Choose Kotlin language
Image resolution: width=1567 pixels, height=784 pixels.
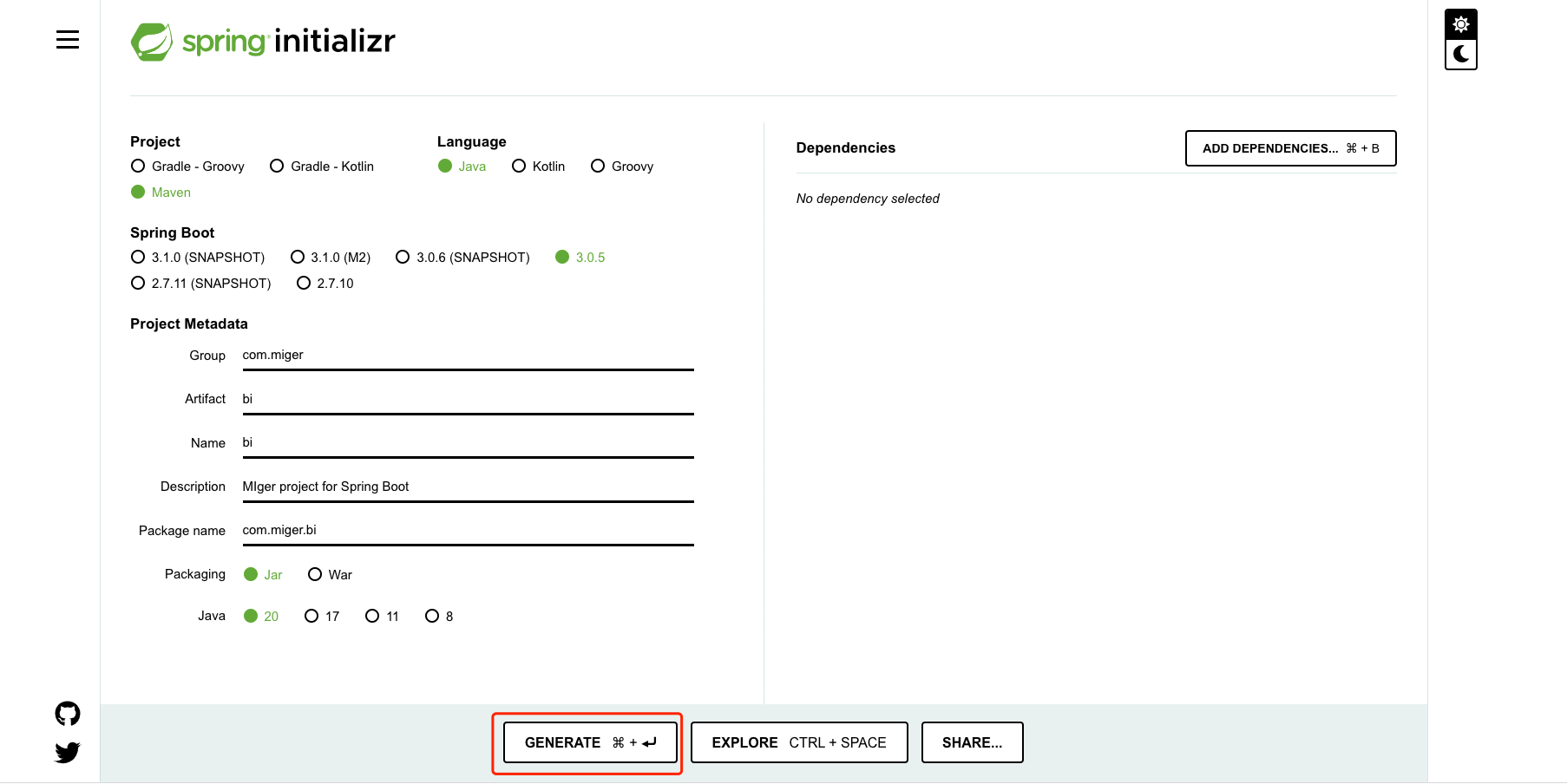[539, 167]
